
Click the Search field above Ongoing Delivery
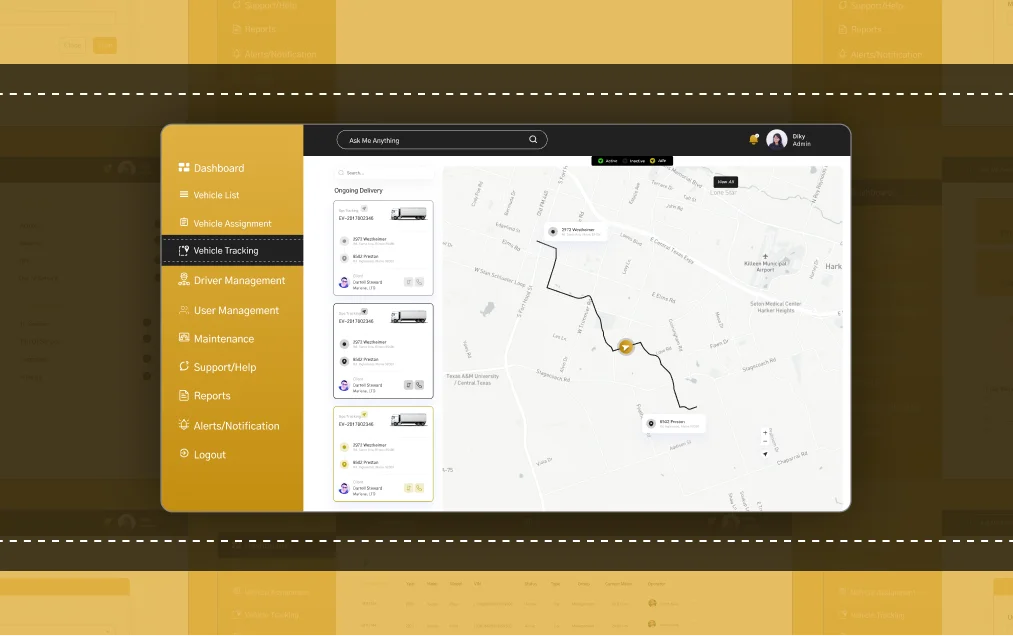[x=385, y=173]
